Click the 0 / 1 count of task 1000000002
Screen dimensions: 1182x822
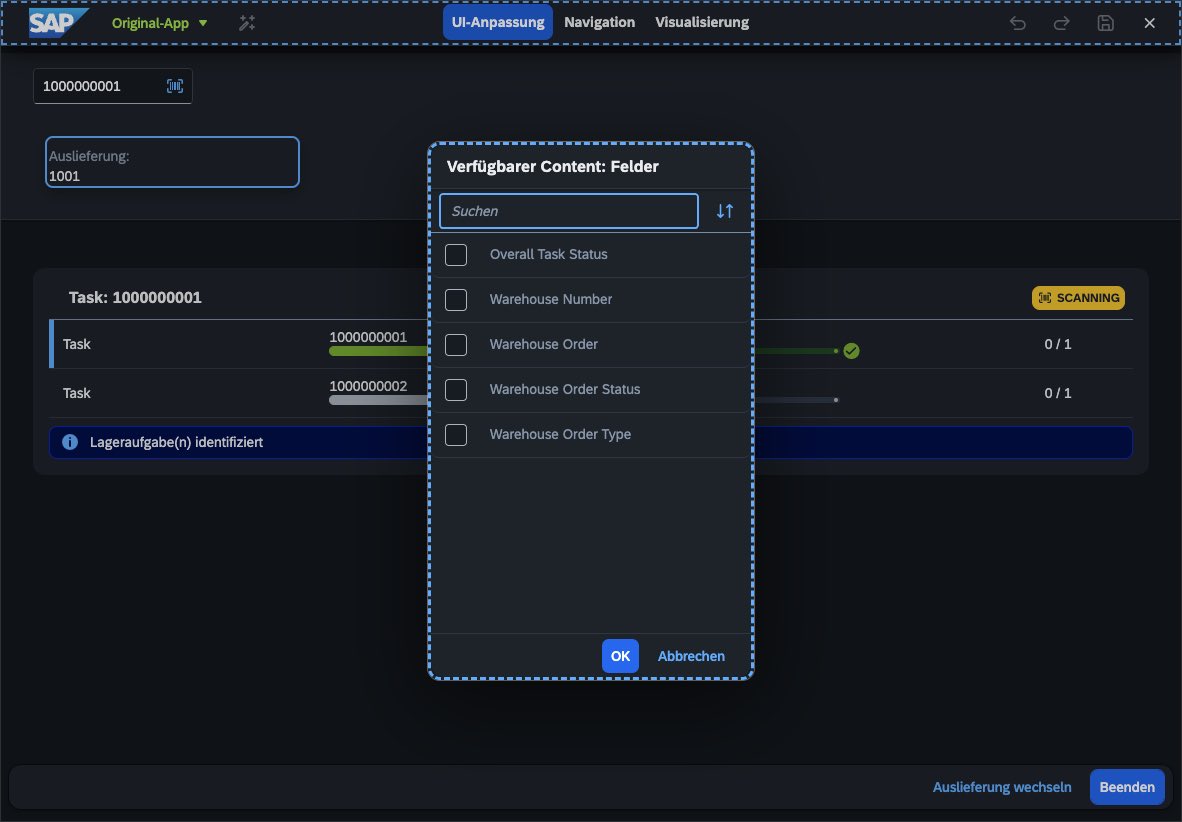(1058, 393)
